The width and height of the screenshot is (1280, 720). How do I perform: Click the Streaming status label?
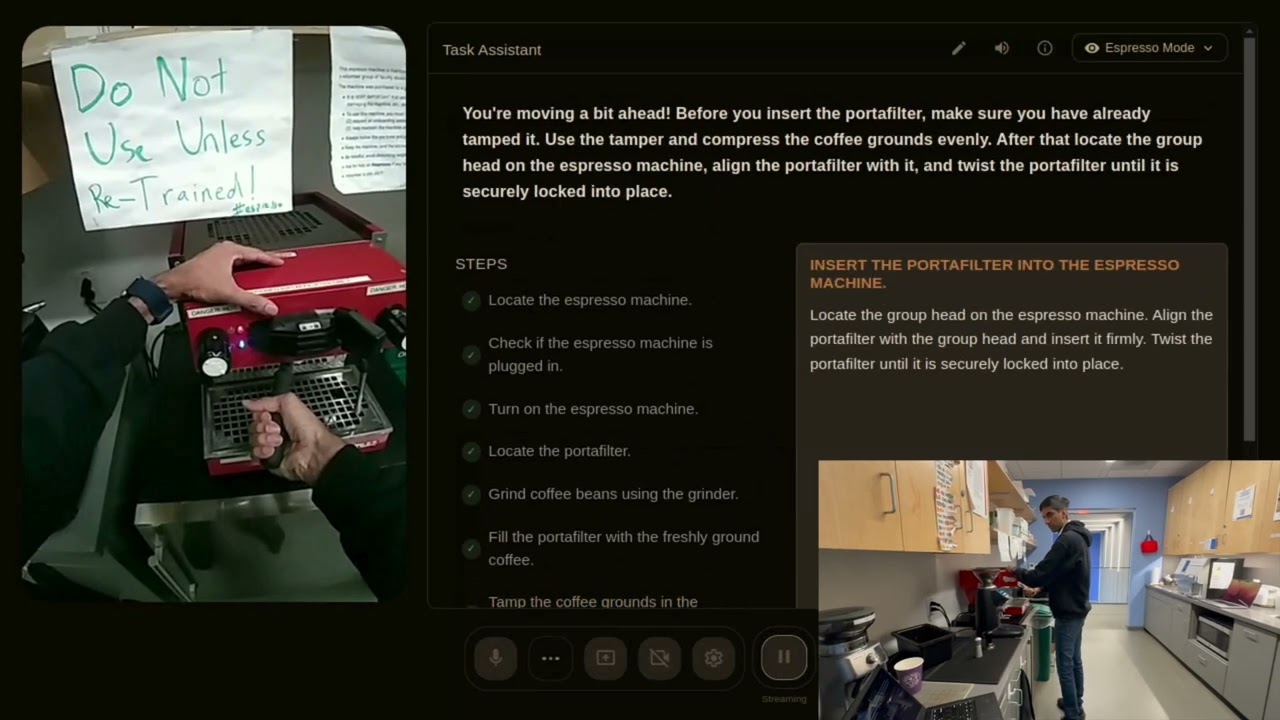tap(784, 699)
